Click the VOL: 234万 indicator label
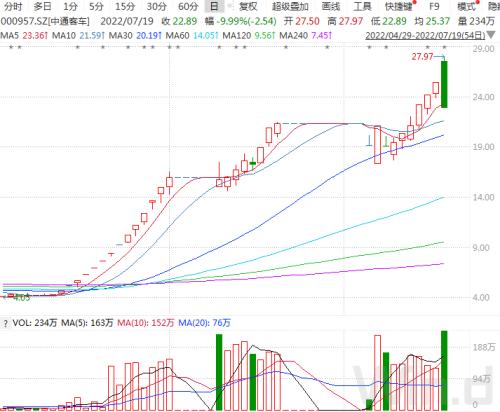This screenshot has height=412, width=500. (35, 323)
